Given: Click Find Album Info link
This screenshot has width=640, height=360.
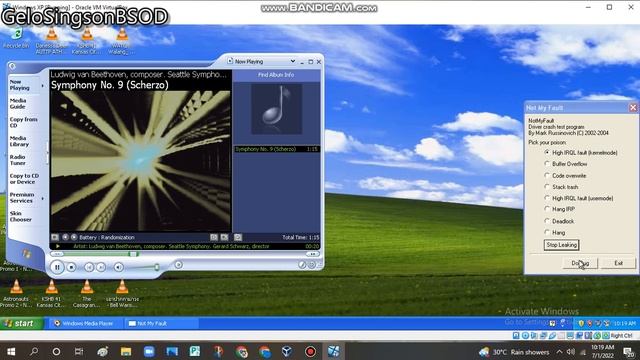Looking at the screenshot, I should click(276, 75).
